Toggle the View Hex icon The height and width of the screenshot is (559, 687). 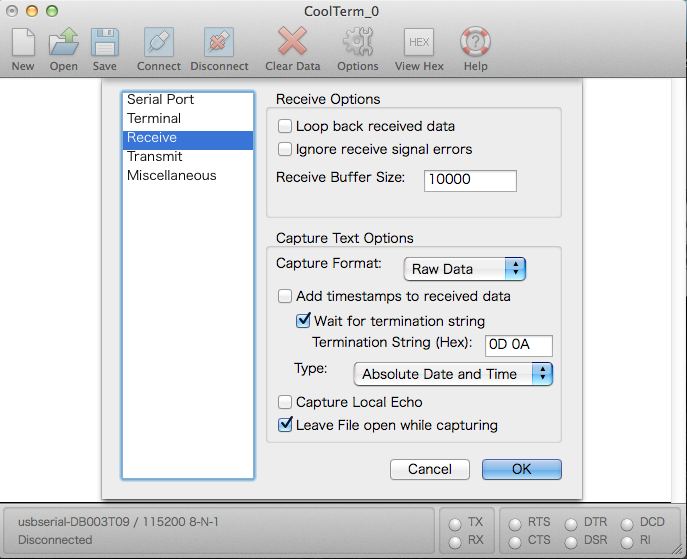point(419,43)
